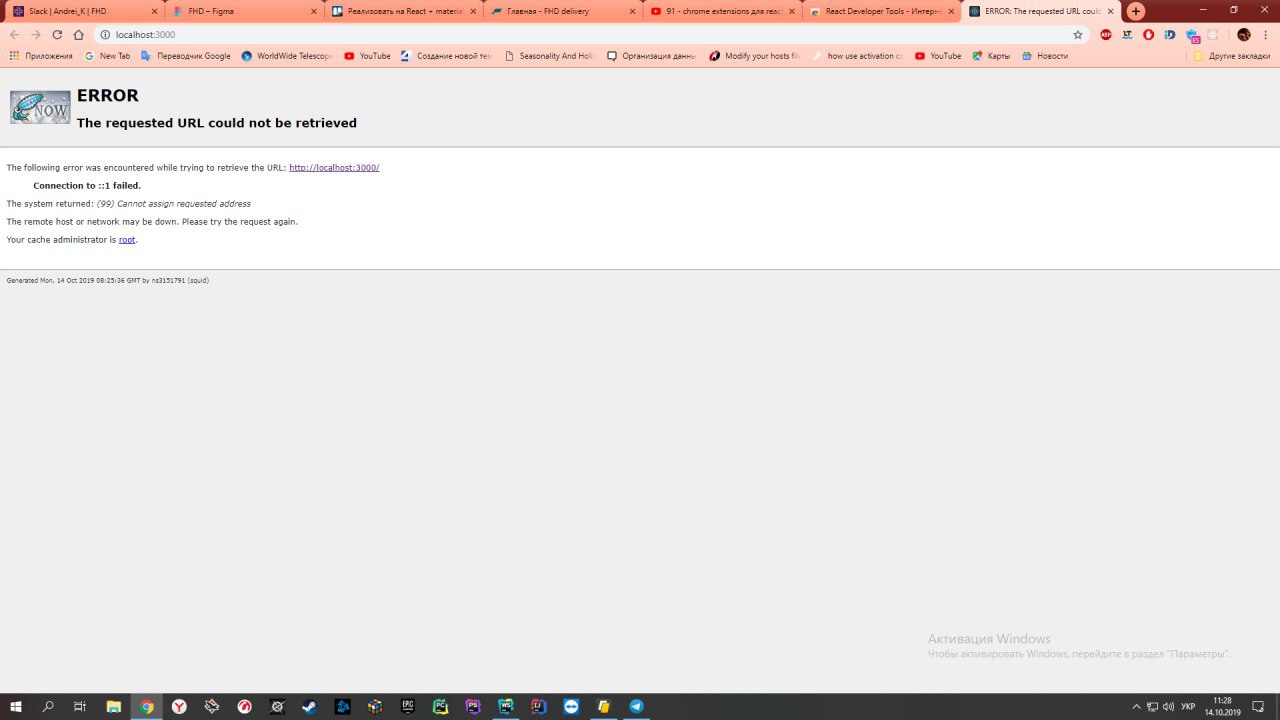Open IntelliJ IDEA from the taskbar
1280x720 pixels.
(538, 706)
